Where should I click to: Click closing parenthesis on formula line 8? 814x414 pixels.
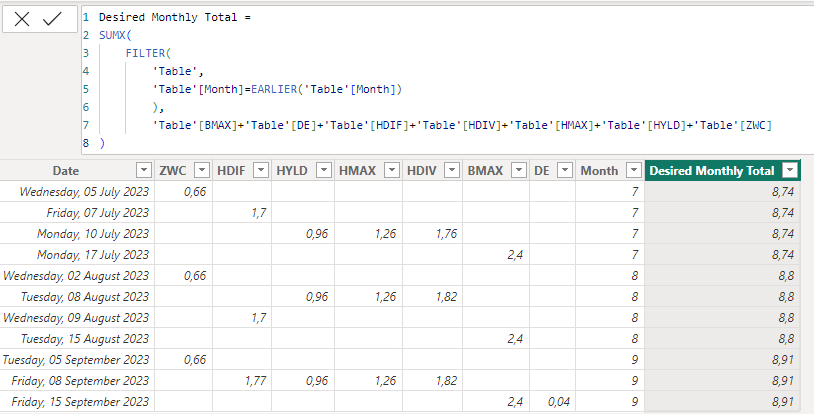[102, 143]
